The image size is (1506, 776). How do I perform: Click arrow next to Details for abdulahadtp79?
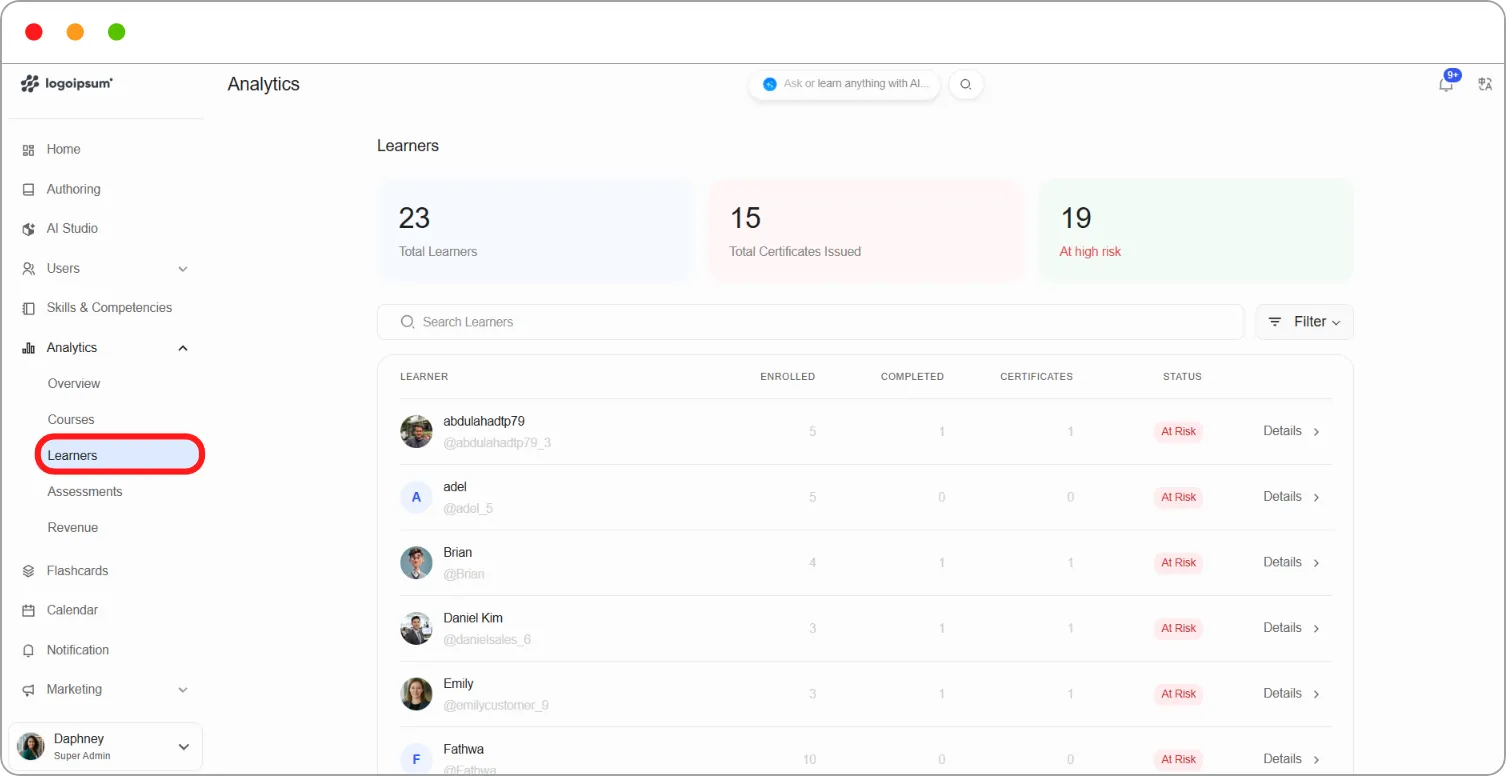click(x=1316, y=432)
